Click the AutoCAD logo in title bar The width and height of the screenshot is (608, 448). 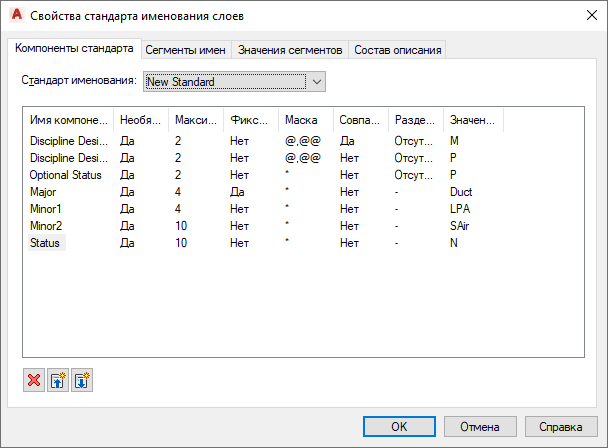(x=15, y=16)
